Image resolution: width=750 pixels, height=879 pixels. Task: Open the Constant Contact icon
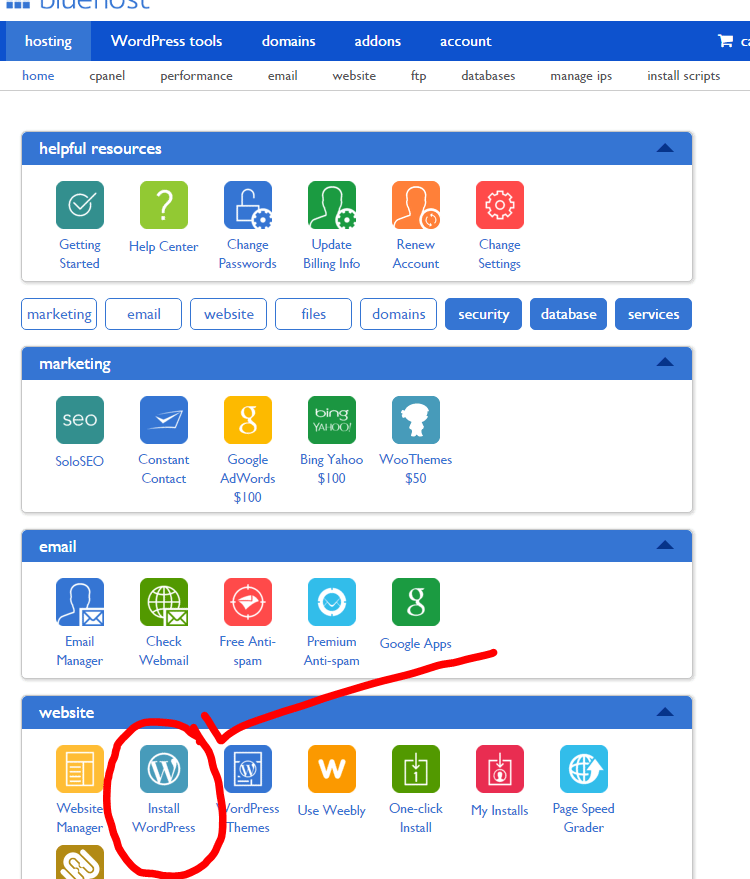click(164, 420)
